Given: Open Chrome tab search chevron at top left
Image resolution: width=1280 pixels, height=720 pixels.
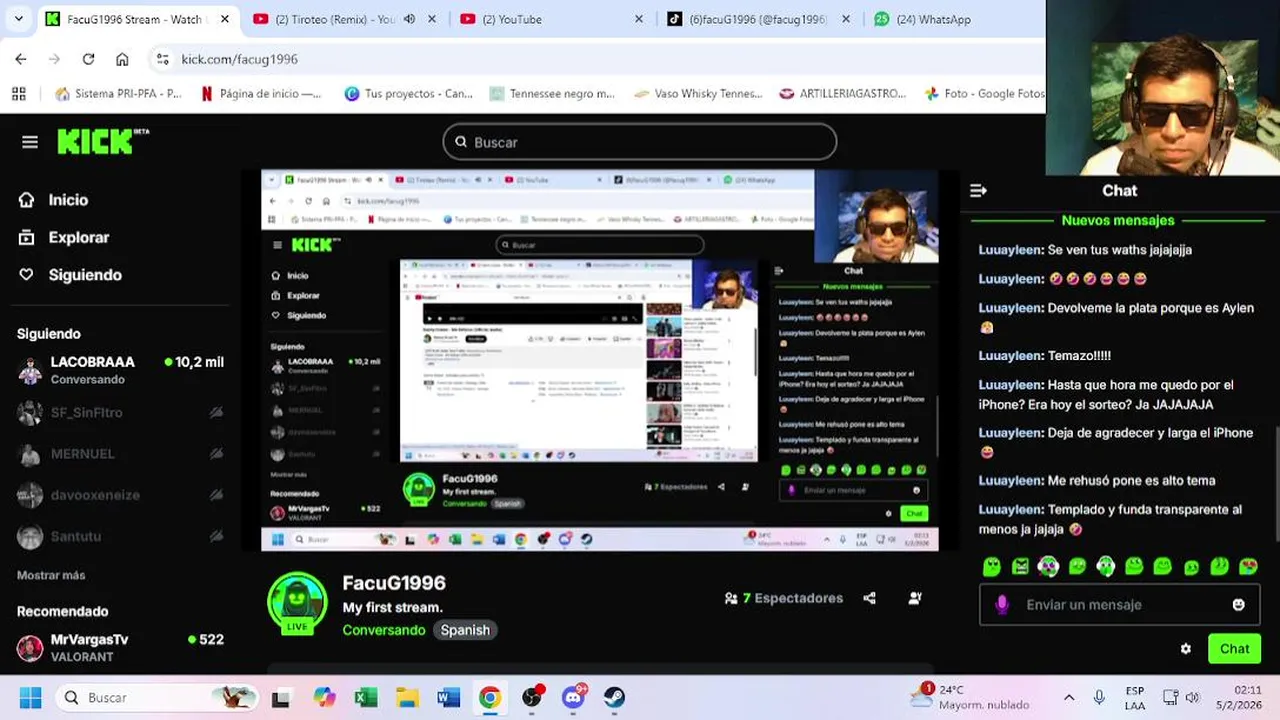Looking at the screenshot, I should 18,19.
